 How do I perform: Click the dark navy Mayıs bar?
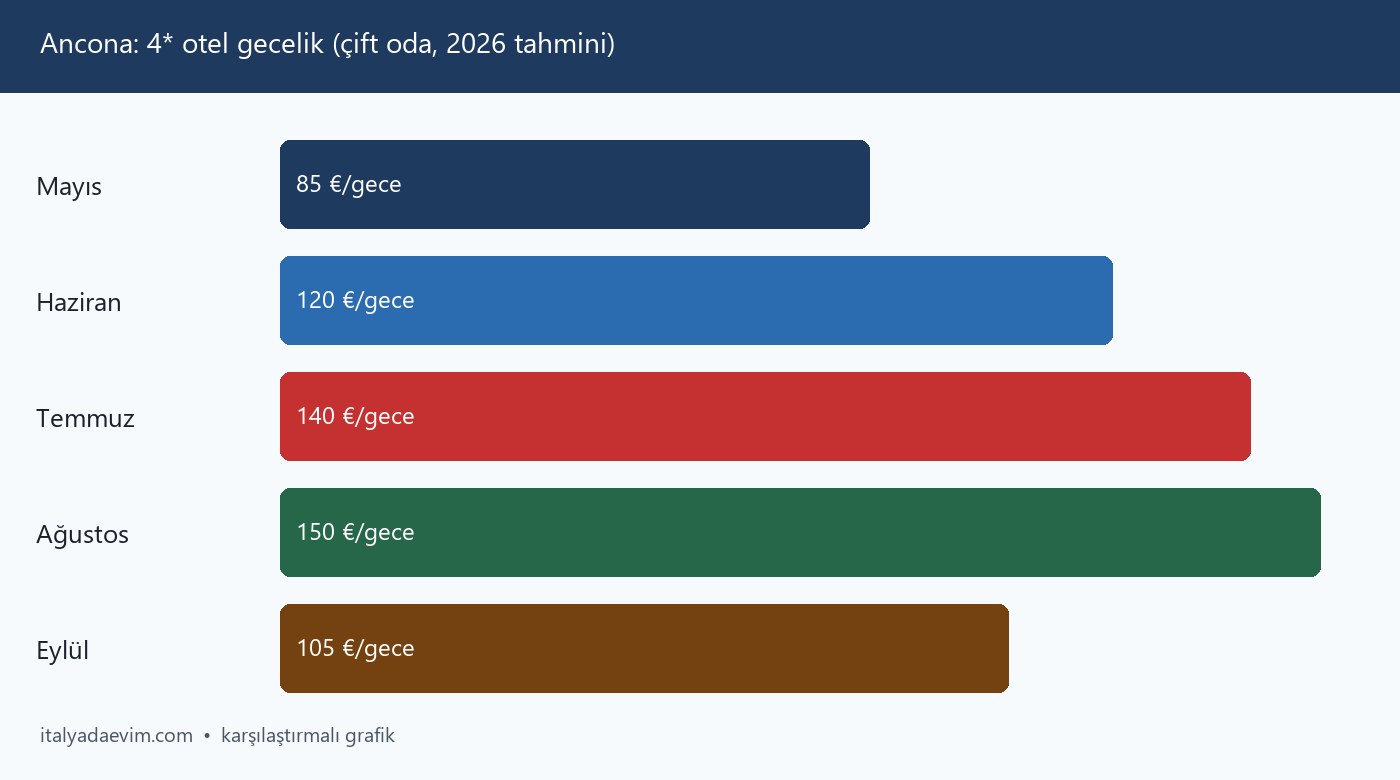click(x=575, y=184)
